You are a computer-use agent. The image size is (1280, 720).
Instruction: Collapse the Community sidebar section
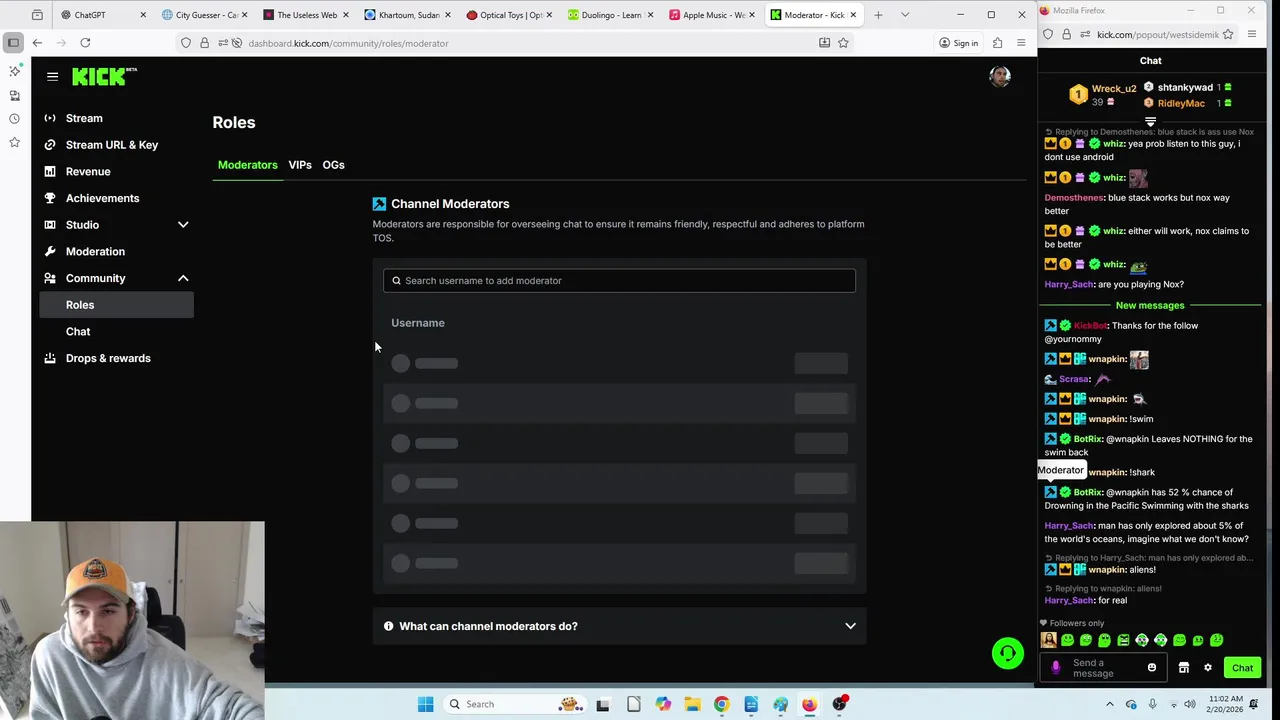tap(183, 278)
